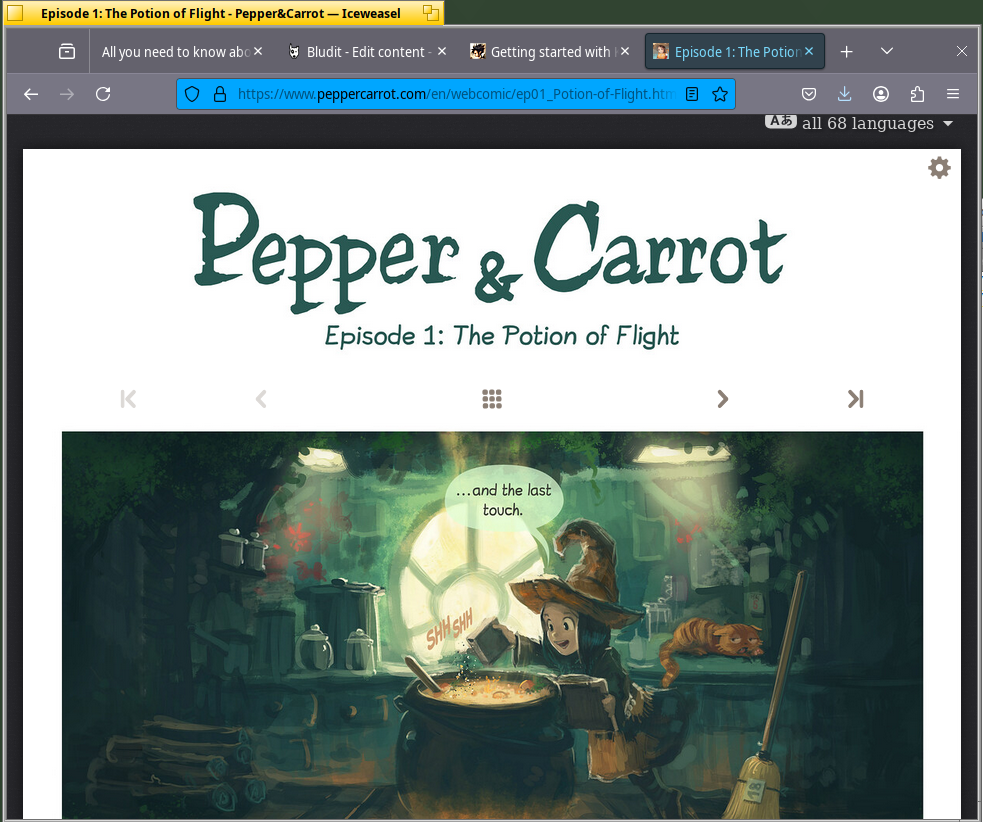This screenshot has height=822, width=983.
Task: Close the Iceweasel browser window
Action: 962,51
